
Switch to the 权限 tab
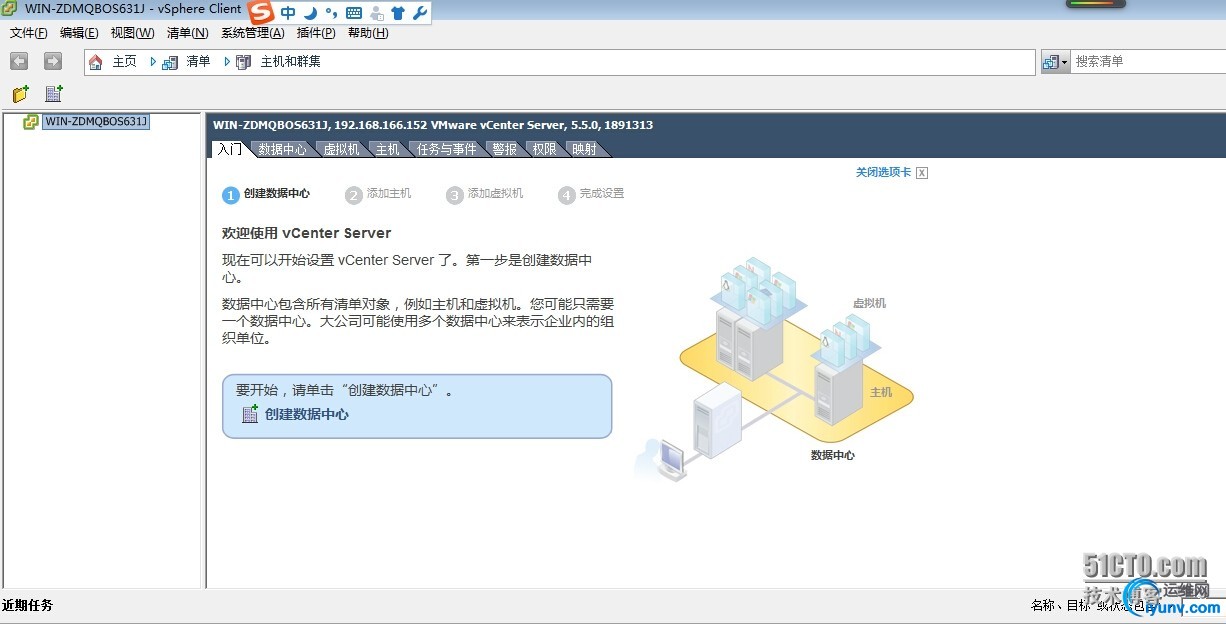tap(544, 149)
